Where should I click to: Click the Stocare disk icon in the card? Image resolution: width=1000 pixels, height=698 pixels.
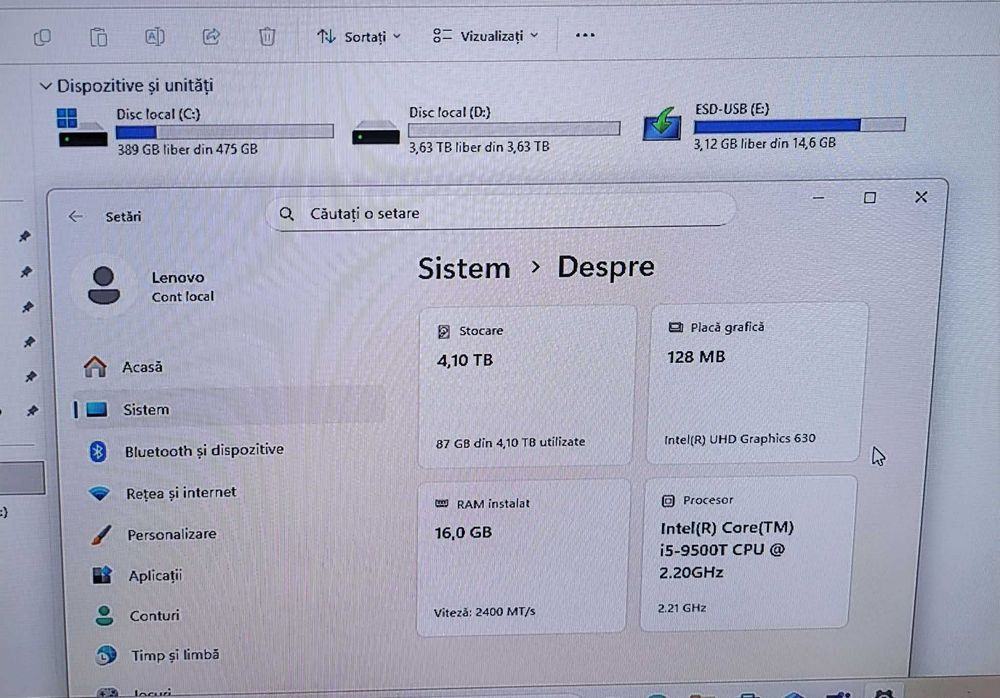(x=444, y=331)
